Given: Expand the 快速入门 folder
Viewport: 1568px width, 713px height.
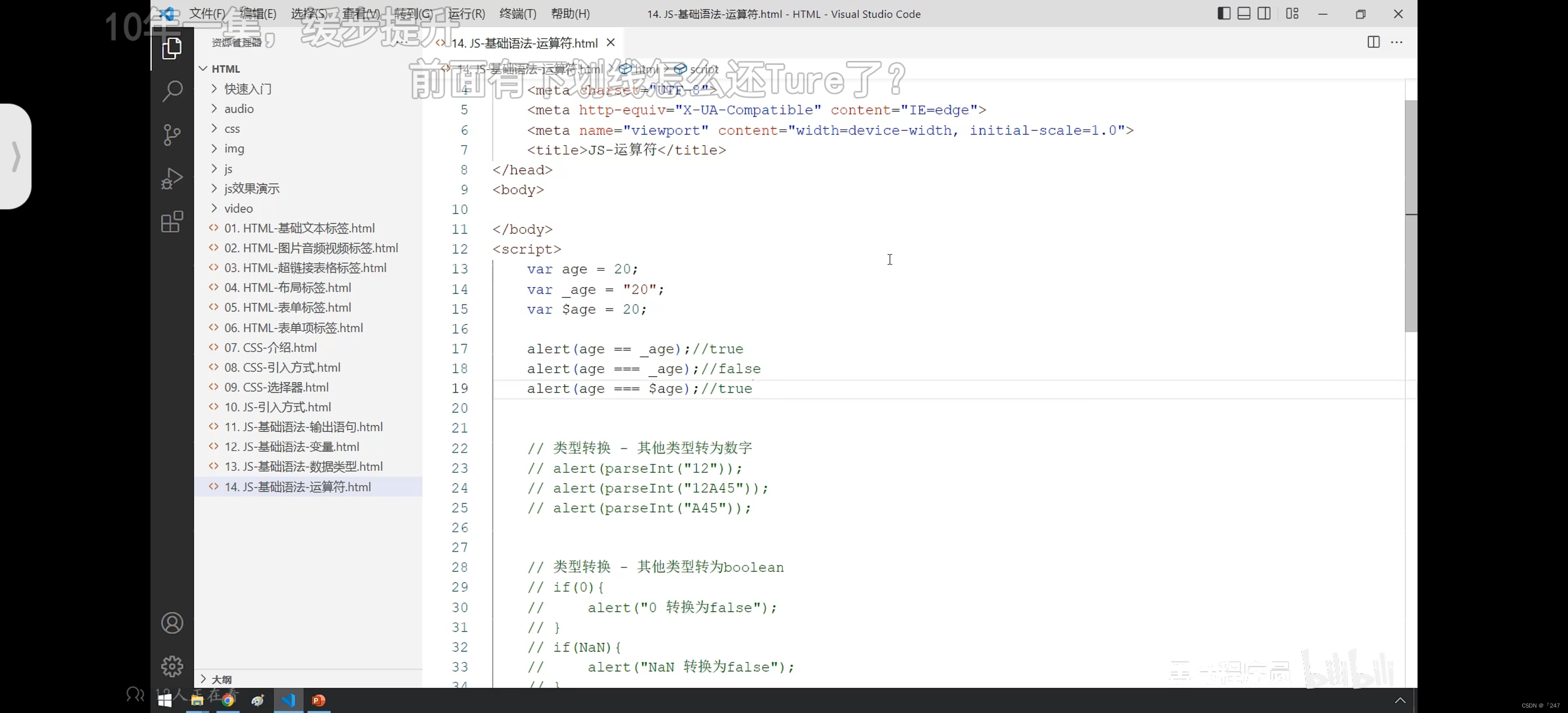Looking at the screenshot, I should (309, 89).
